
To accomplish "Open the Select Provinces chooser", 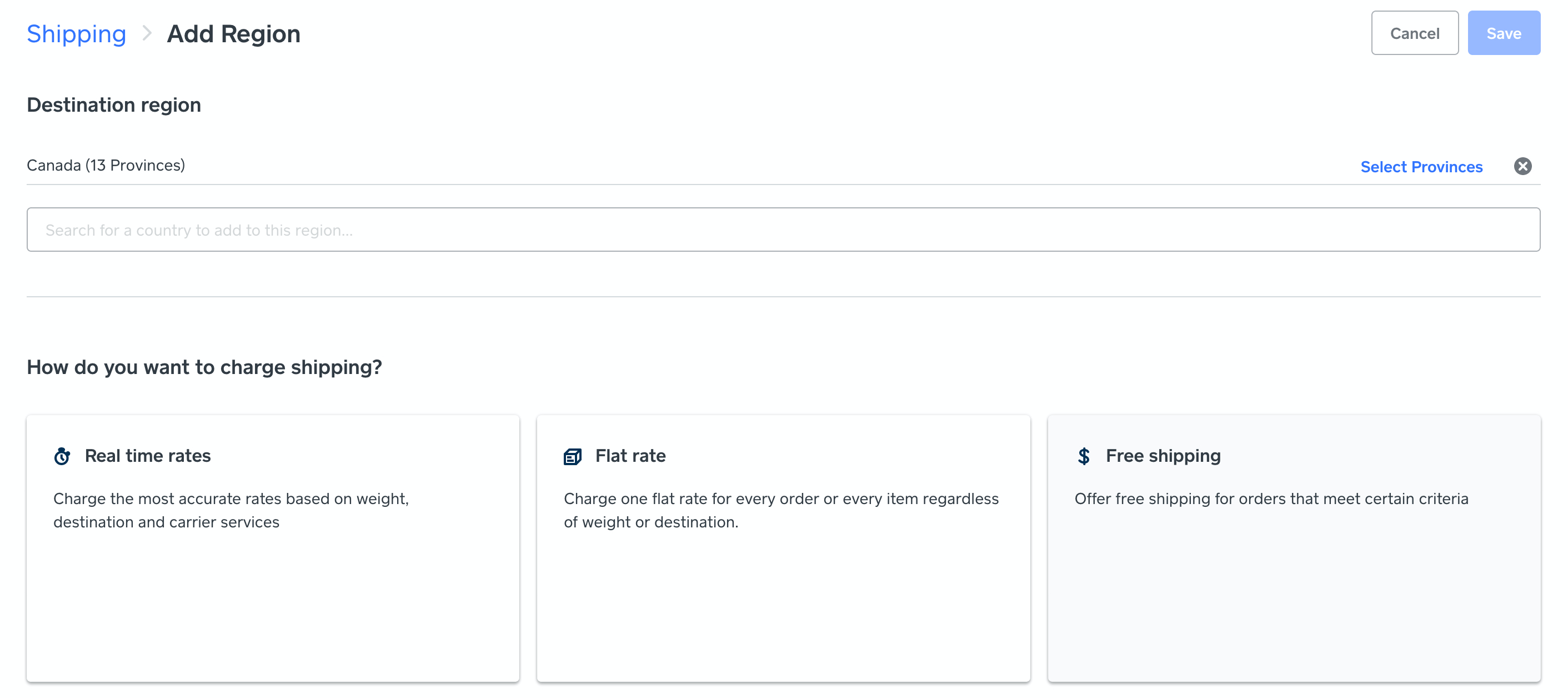I will click(x=1421, y=166).
